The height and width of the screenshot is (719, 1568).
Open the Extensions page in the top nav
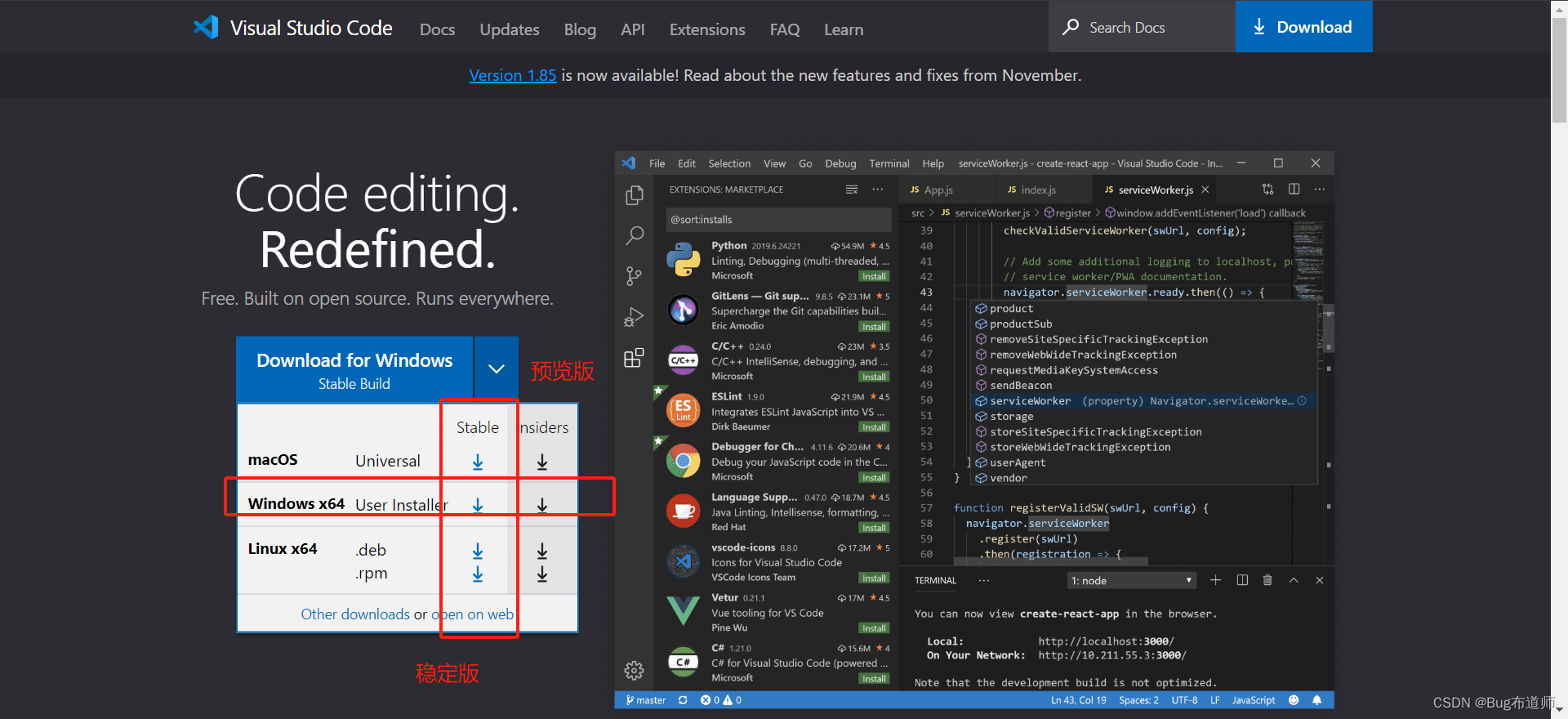pos(707,29)
